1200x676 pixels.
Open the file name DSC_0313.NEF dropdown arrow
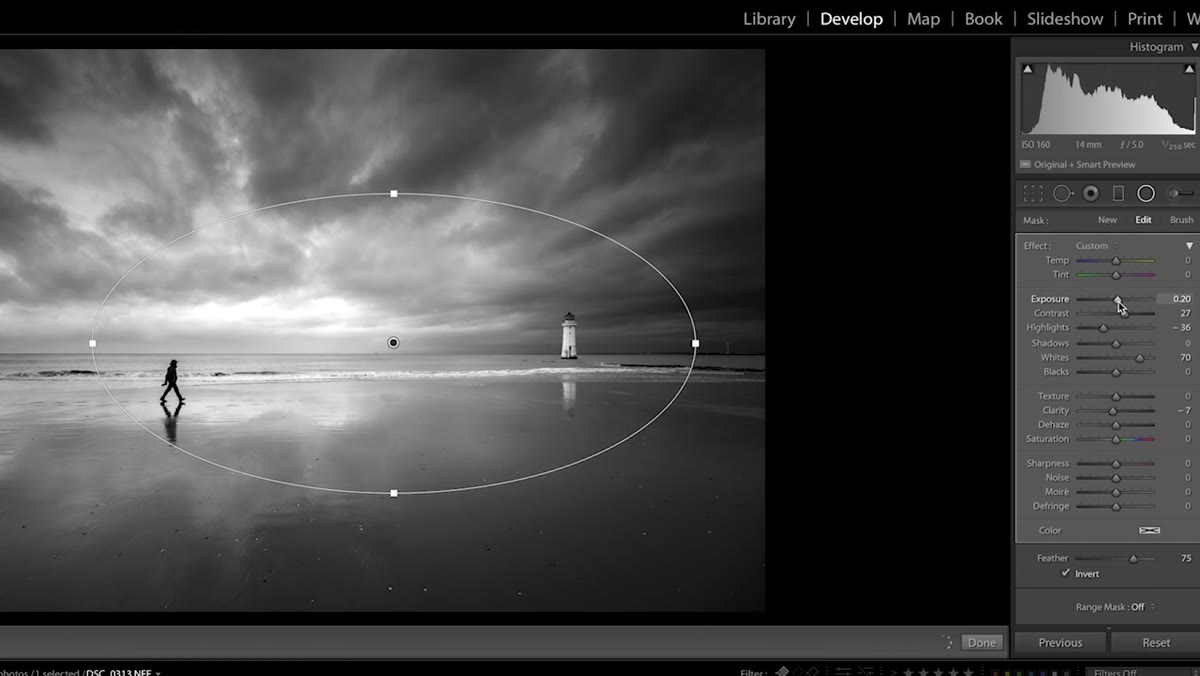(x=158, y=673)
